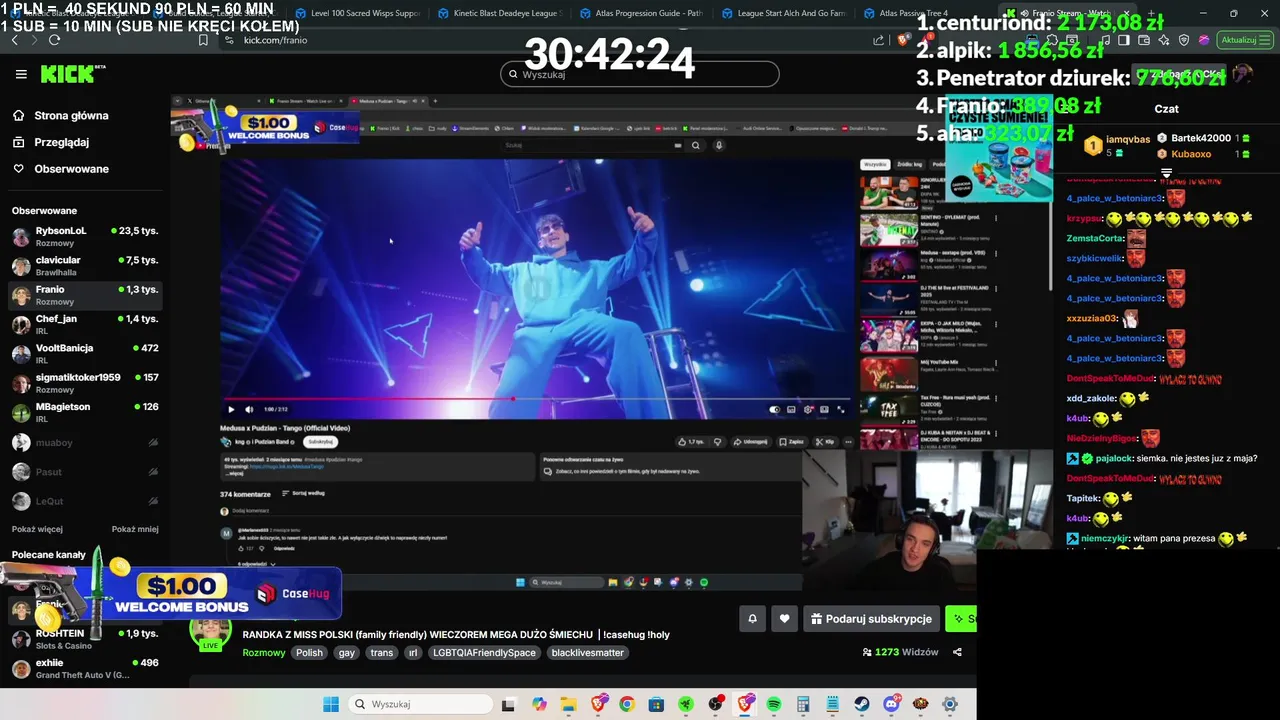
Task: Open the Kick sidebar hamburger menu
Action: coord(21,74)
